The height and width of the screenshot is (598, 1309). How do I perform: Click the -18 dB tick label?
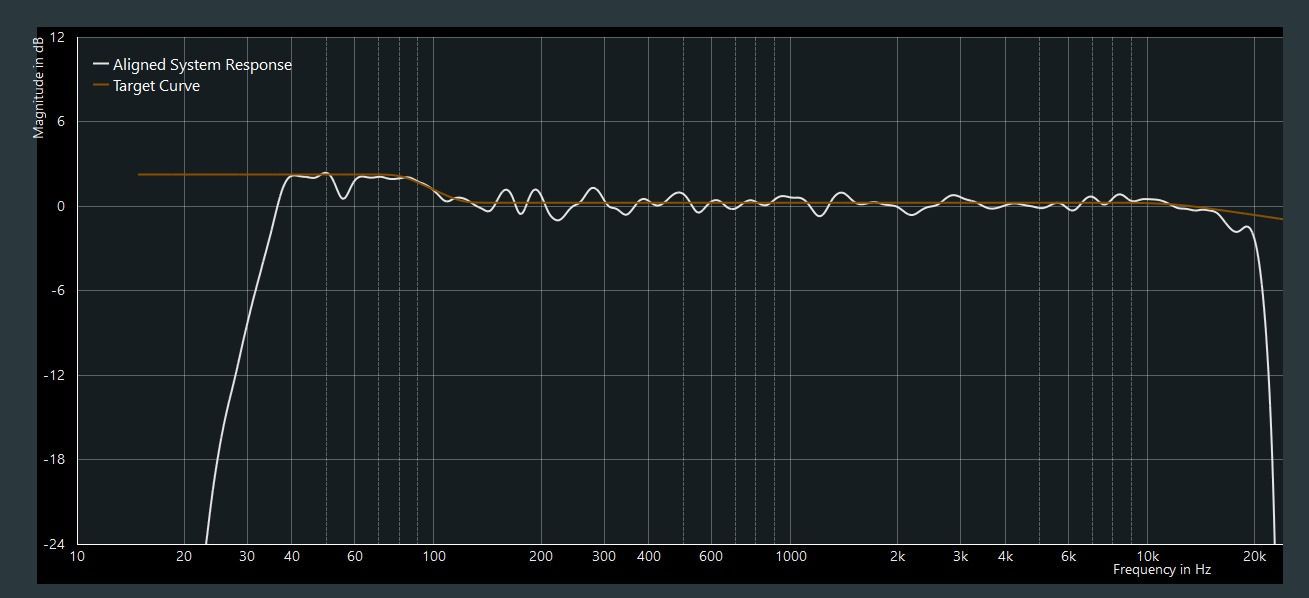click(x=55, y=460)
